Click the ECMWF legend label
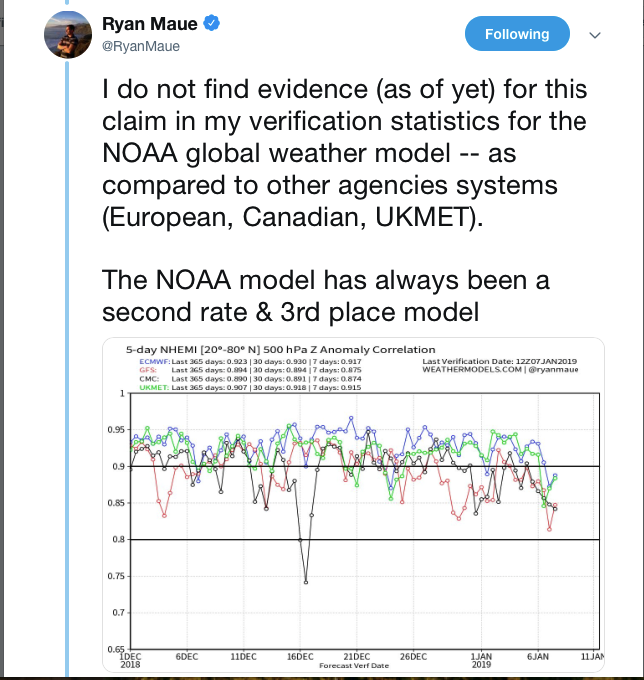Screen dimensions: 644x680 pos(154,361)
